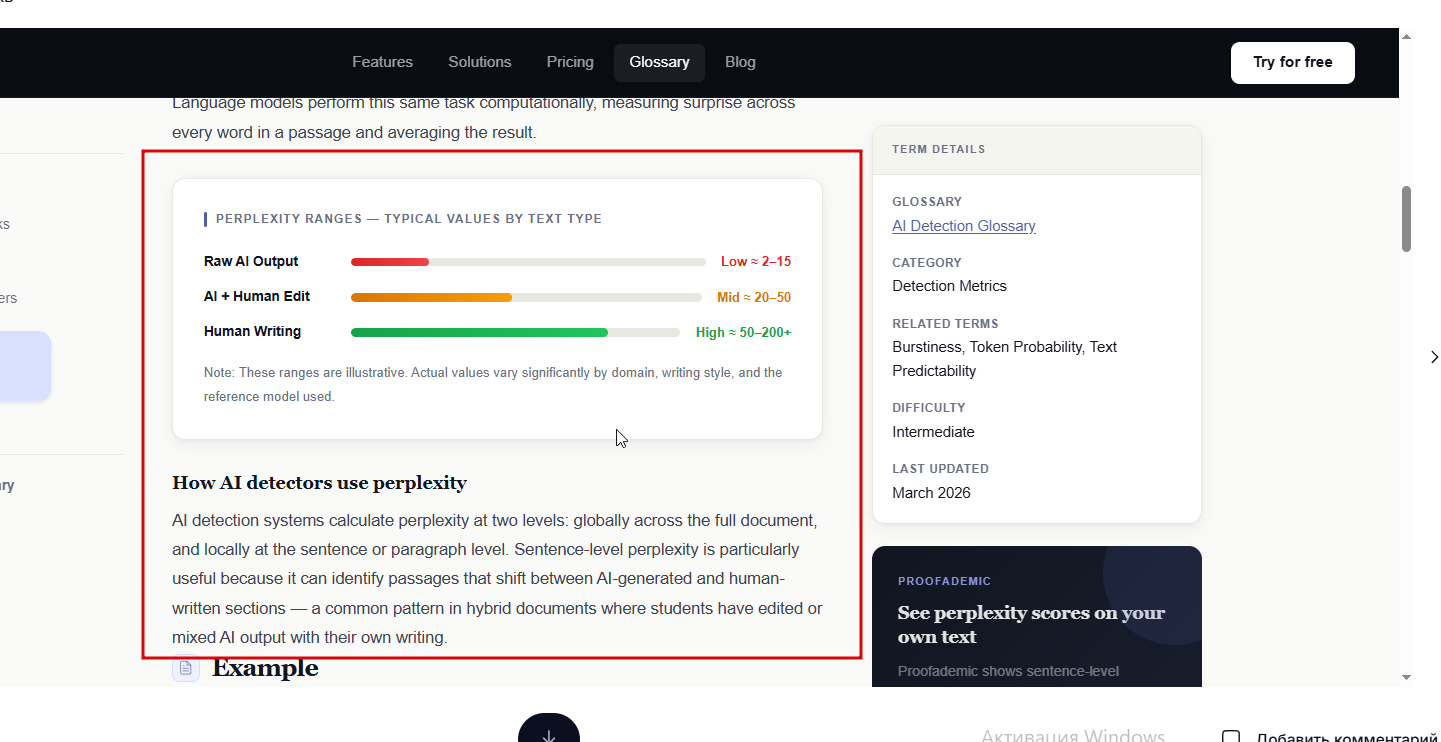Image resolution: width=1441 pixels, height=742 pixels.
Task: Click the document icon beside the Example heading
Action: (x=186, y=668)
